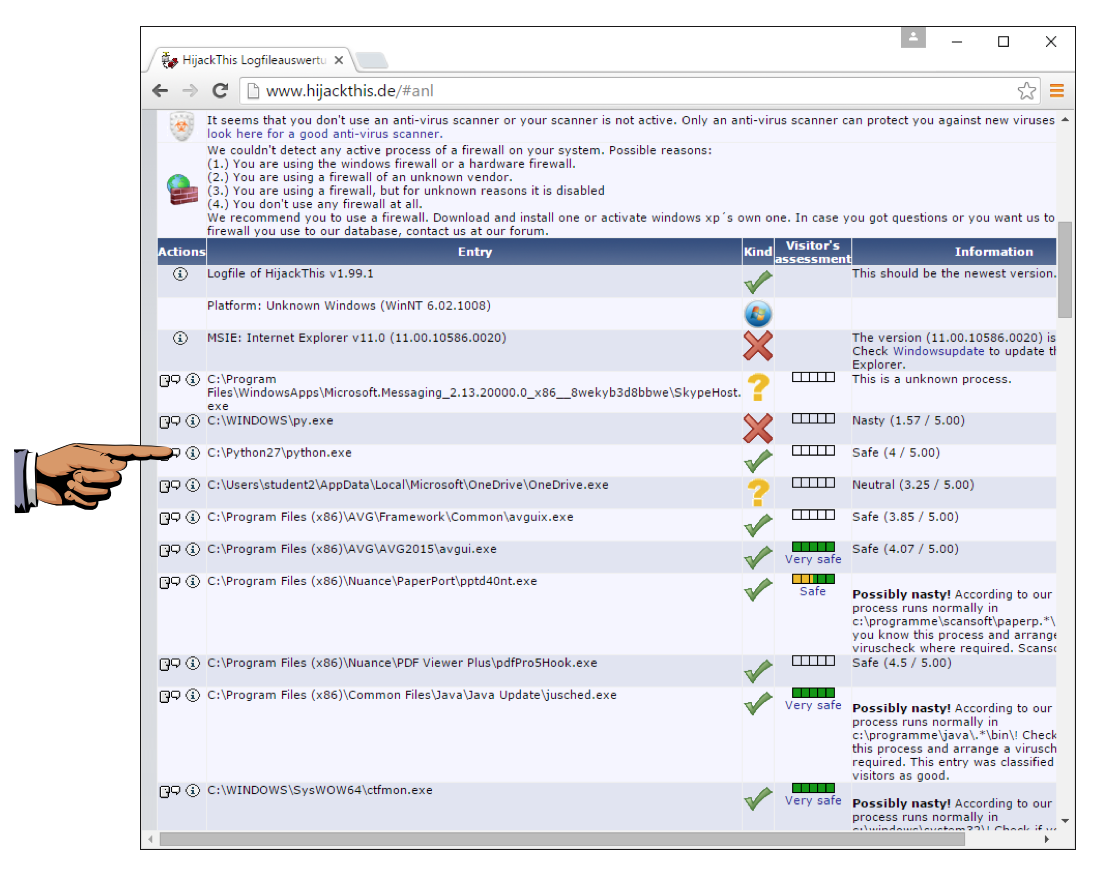Viewport: 1098px width, 876px height.
Task: Click comment icon for pdfPro5Hook.exe entry
Action: [169, 664]
